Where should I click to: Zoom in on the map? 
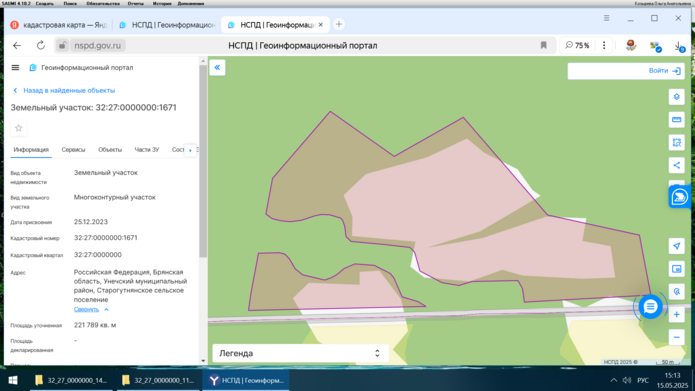676,315
